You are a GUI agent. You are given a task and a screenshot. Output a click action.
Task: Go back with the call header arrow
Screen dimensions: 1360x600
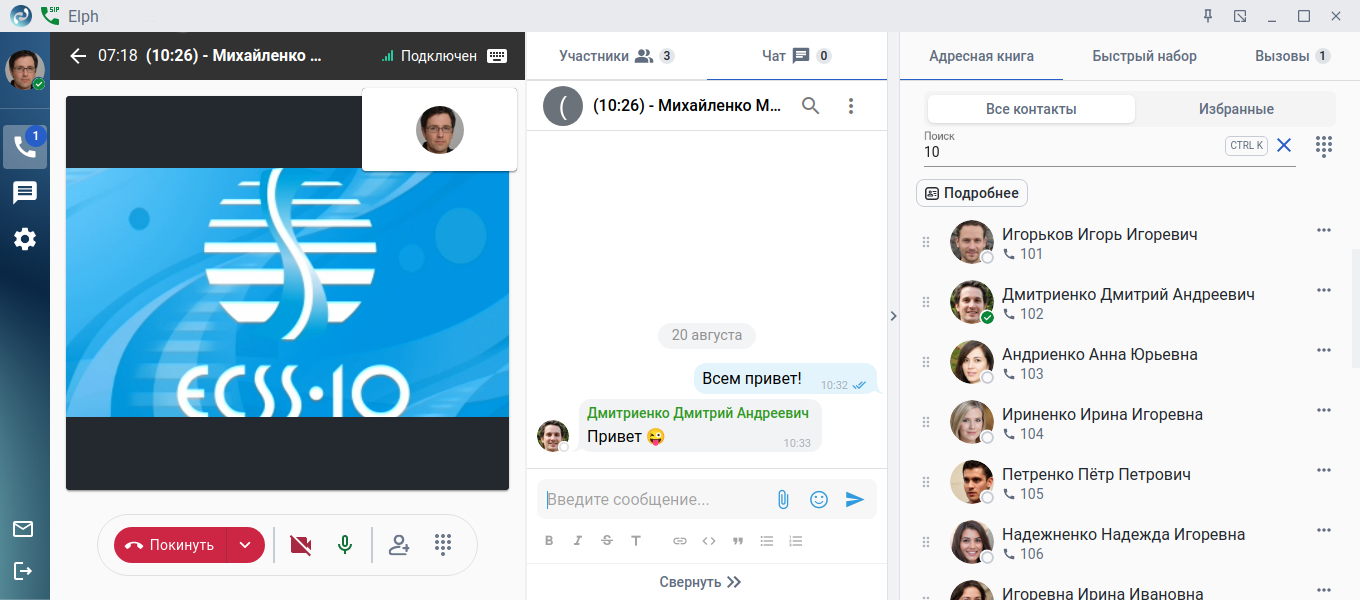pyautogui.click(x=78, y=56)
